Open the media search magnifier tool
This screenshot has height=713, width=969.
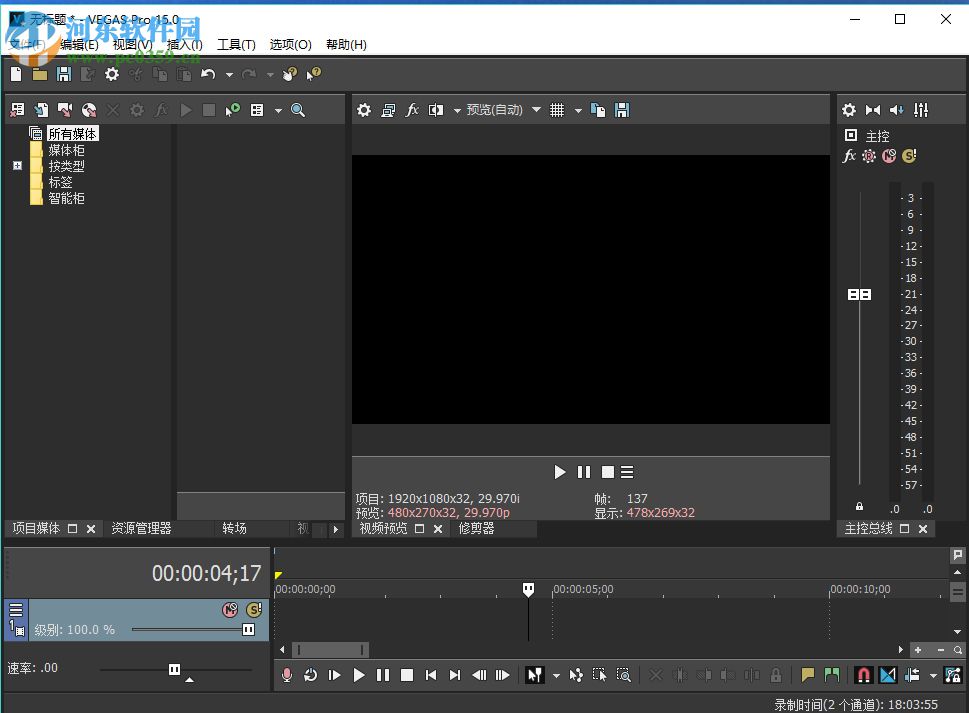297,110
